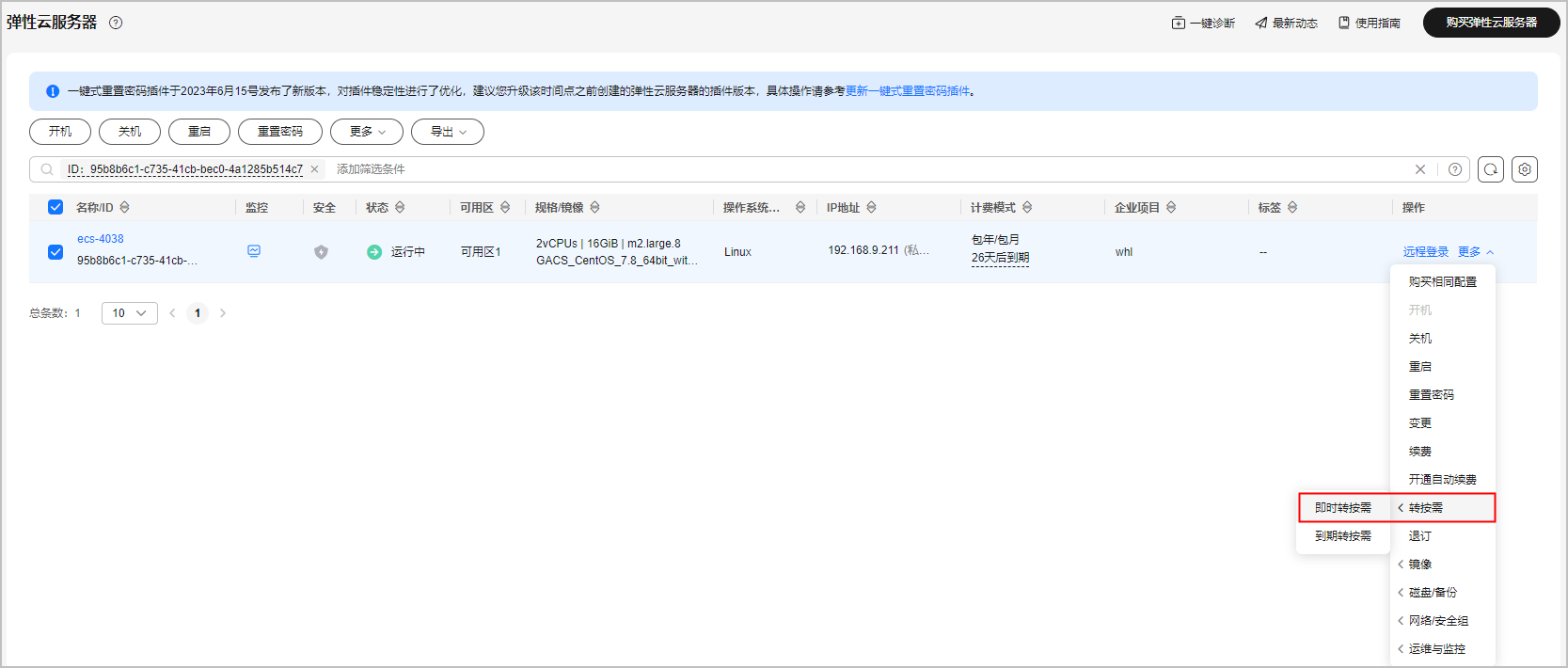Go to previous page arrow

(x=172, y=313)
